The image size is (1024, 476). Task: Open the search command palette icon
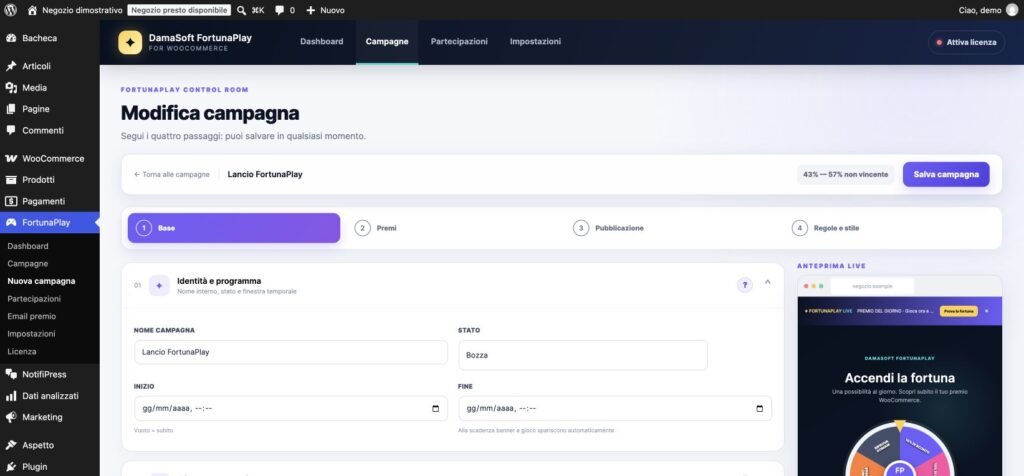[242, 10]
